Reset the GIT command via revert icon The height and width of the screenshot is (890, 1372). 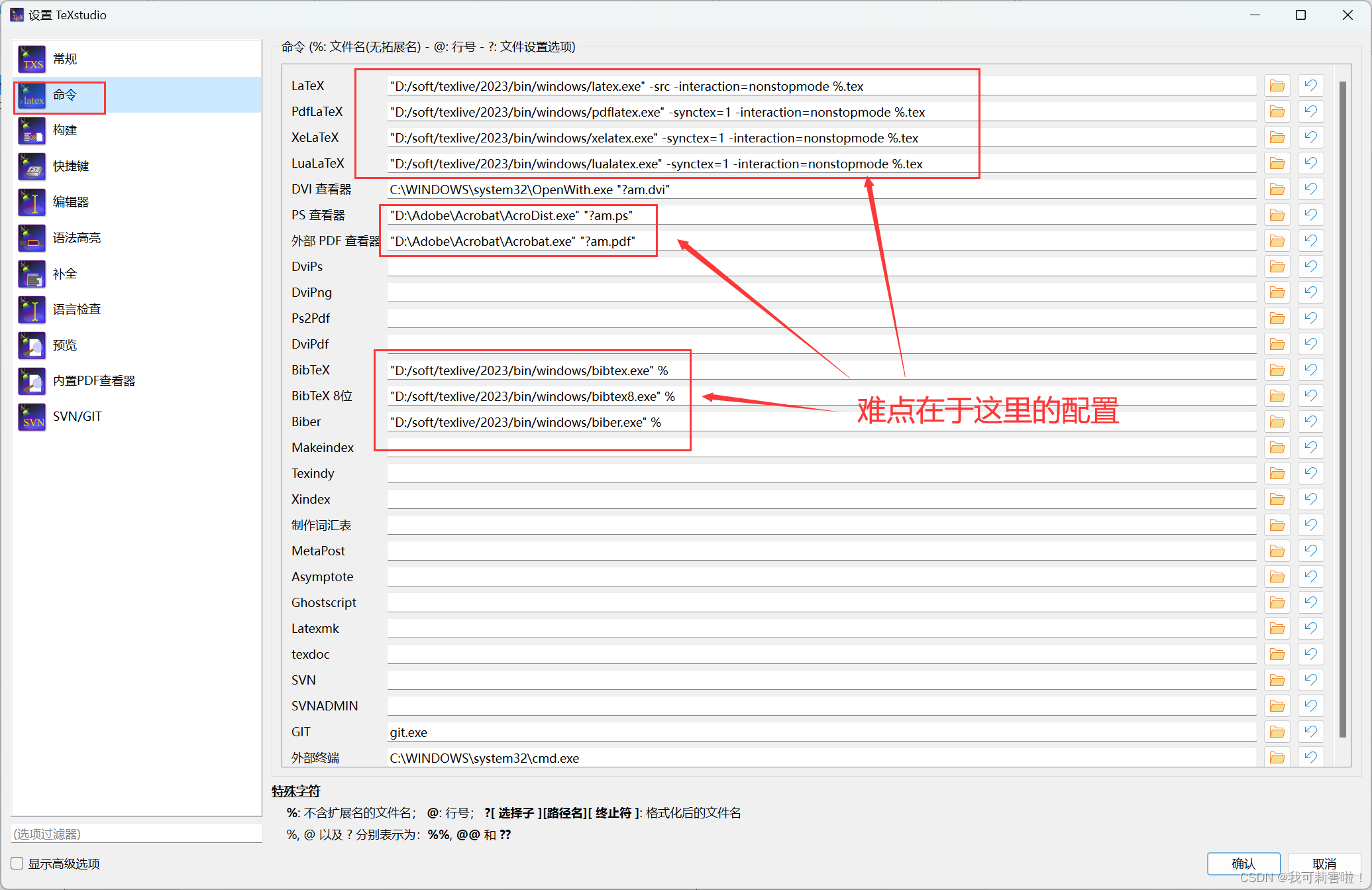tap(1310, 731)
